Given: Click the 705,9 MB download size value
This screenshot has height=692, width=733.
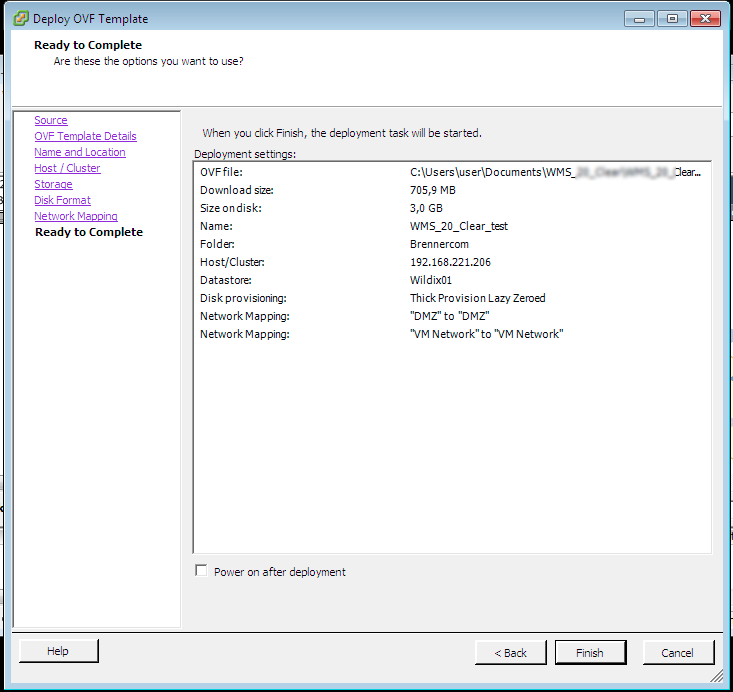Looking at the screenshot, I should [x=432, y=190].
